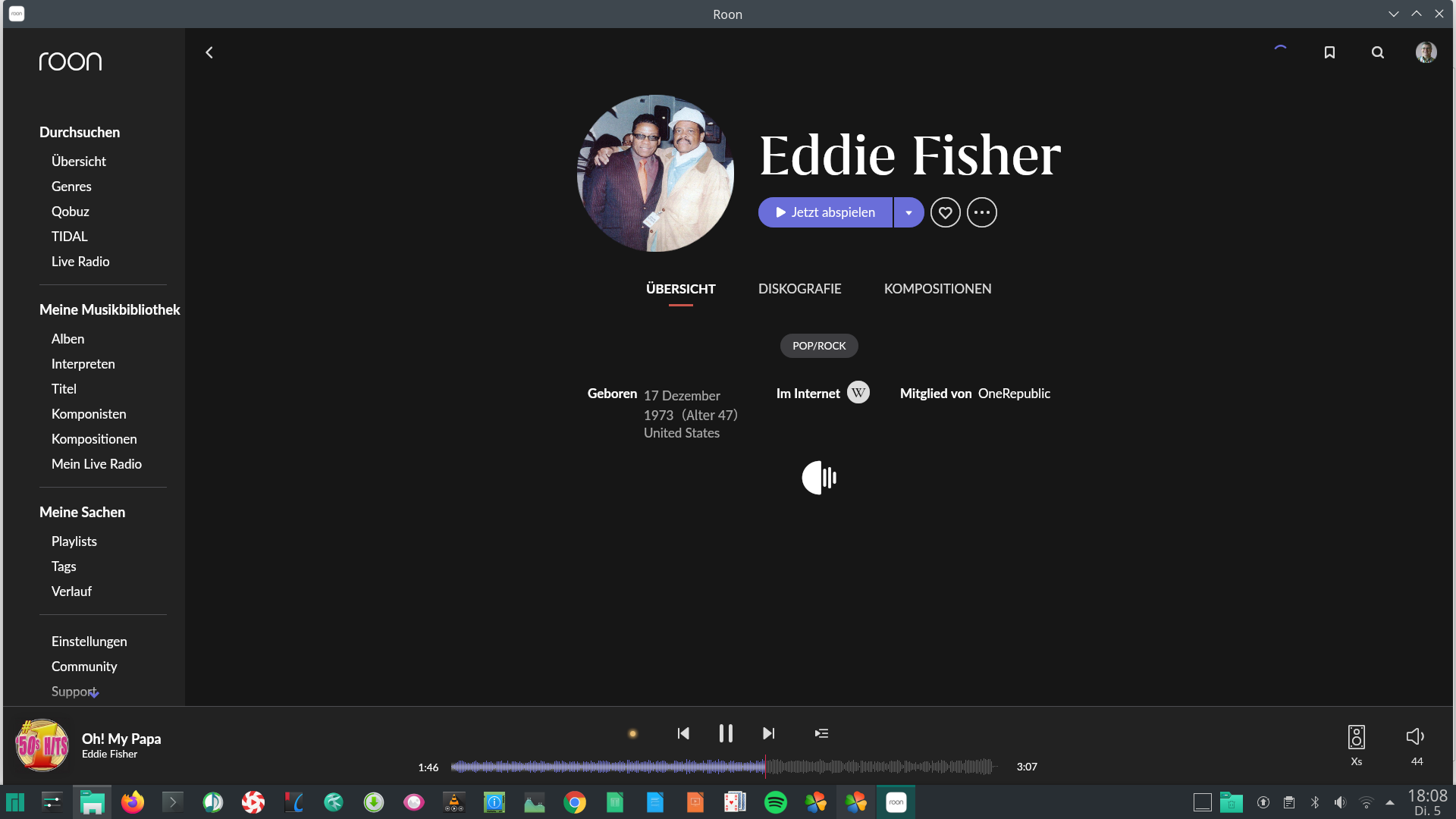Open the Manjaro application menu
Screen dimensions: 1456x819
16,802
